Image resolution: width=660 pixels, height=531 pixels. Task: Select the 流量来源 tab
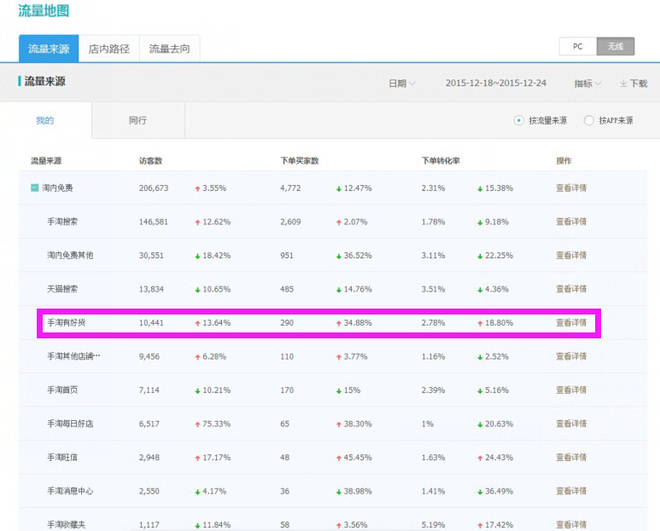point(49,49)
